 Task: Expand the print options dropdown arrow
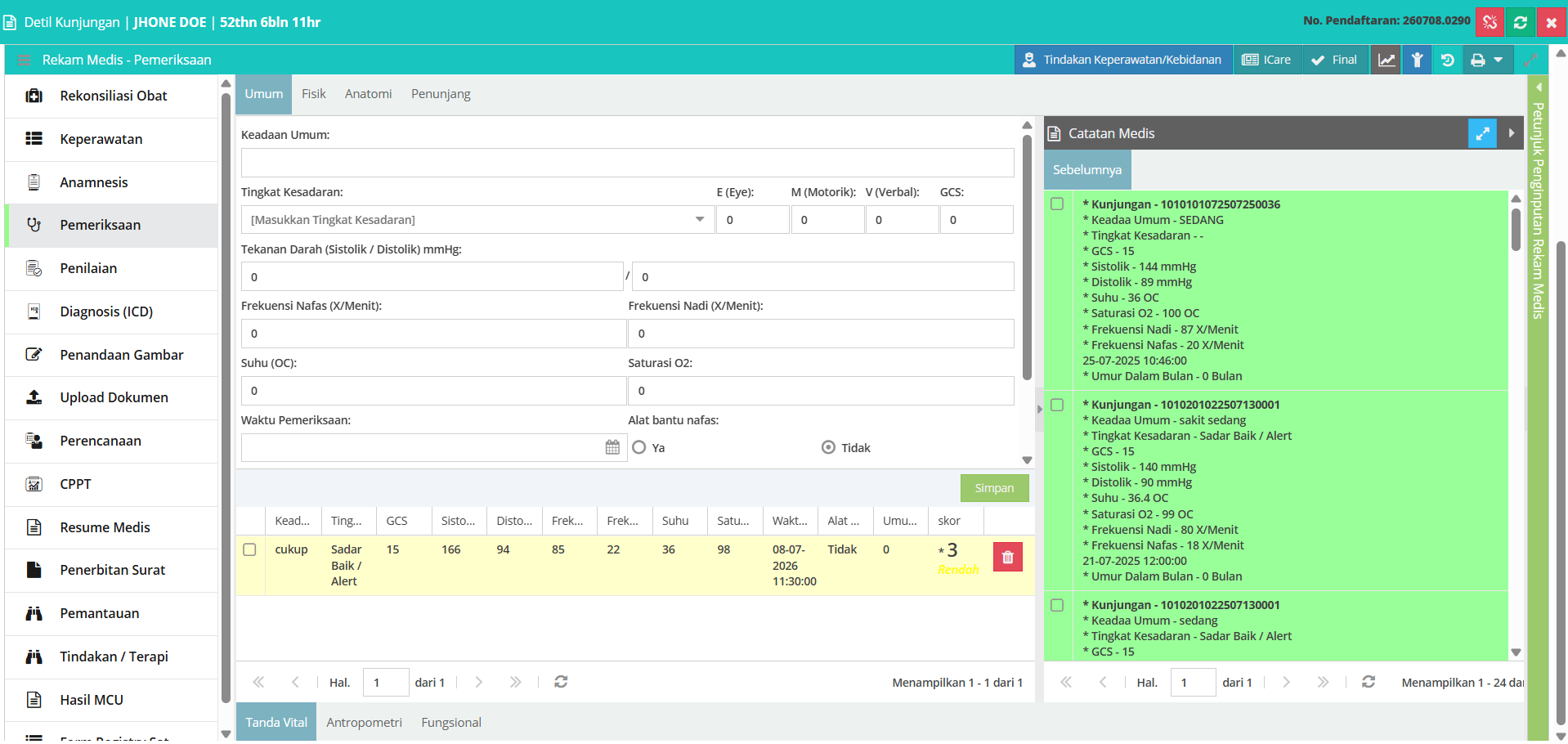[x=1498, y=60]
